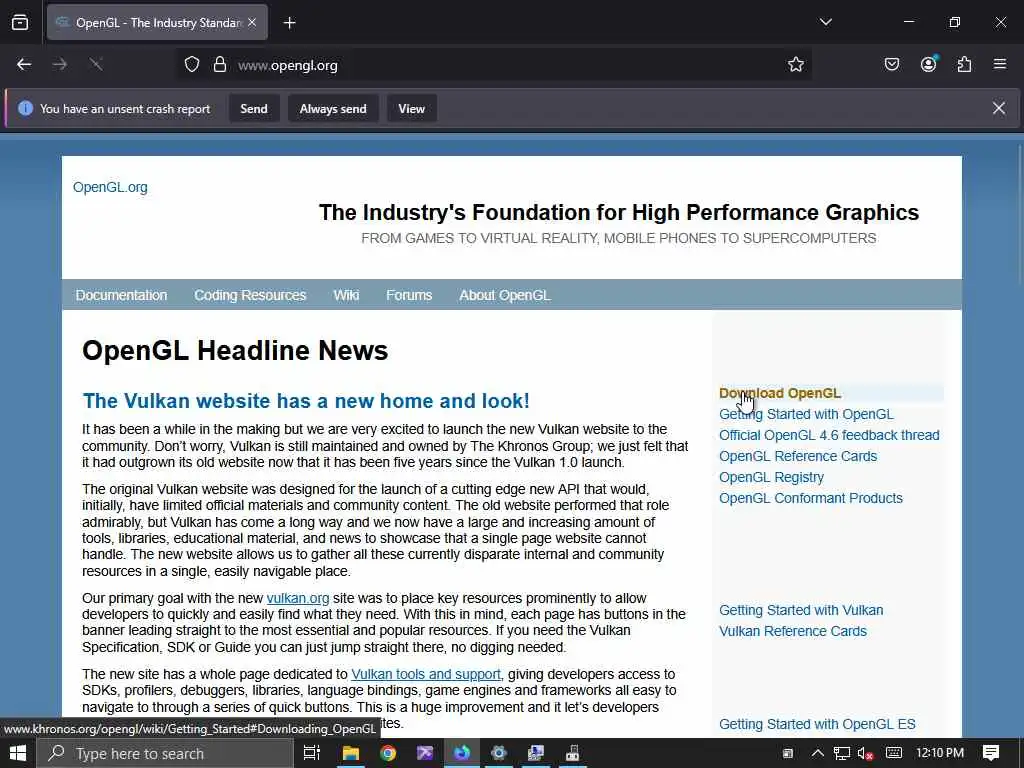
Task: Open Firefox View from tab bar corner
Action: pyautogui.click(x=20, y=23)
